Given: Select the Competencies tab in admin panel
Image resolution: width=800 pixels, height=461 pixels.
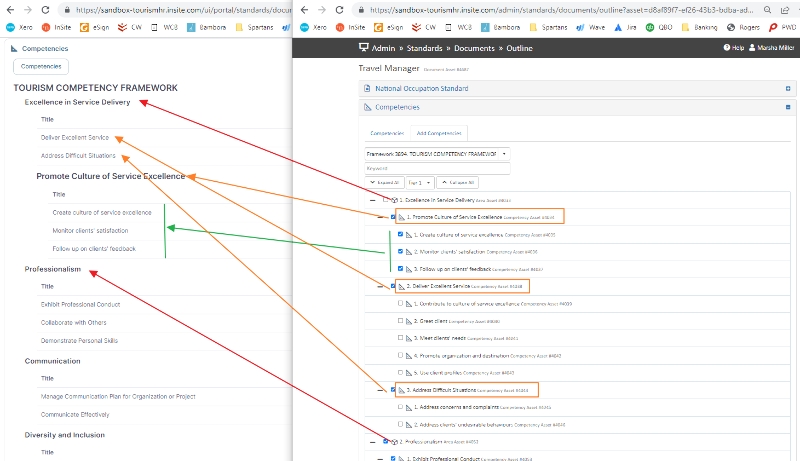Looking at the screenshot, I should pyautogui.click(x=387, y=133).
